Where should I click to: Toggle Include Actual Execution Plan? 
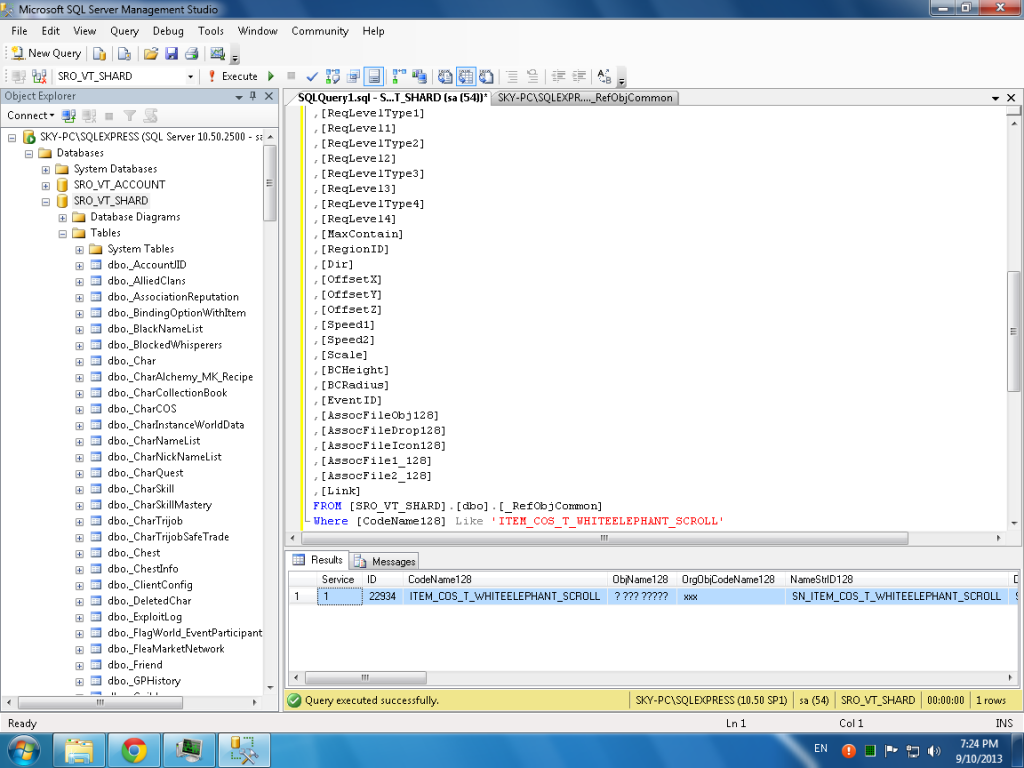399,76
